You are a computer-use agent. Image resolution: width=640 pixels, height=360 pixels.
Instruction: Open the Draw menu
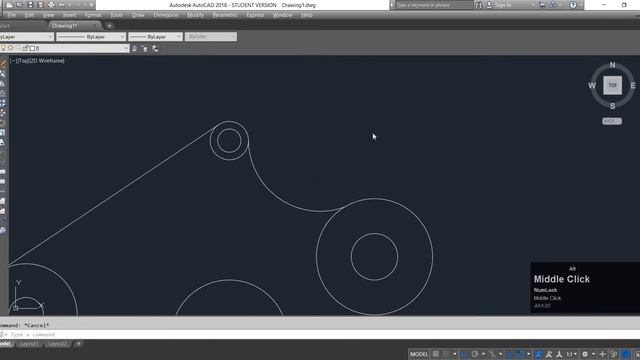point(138,15)
